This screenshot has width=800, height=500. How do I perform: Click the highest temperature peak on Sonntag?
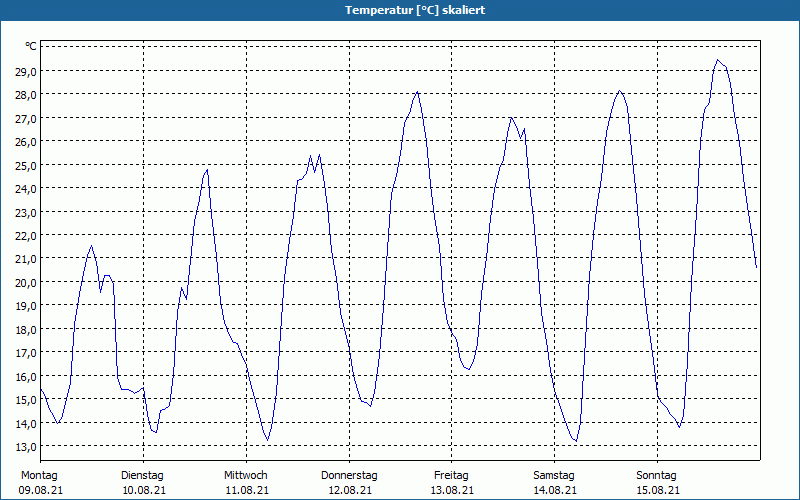pos(718,60)
